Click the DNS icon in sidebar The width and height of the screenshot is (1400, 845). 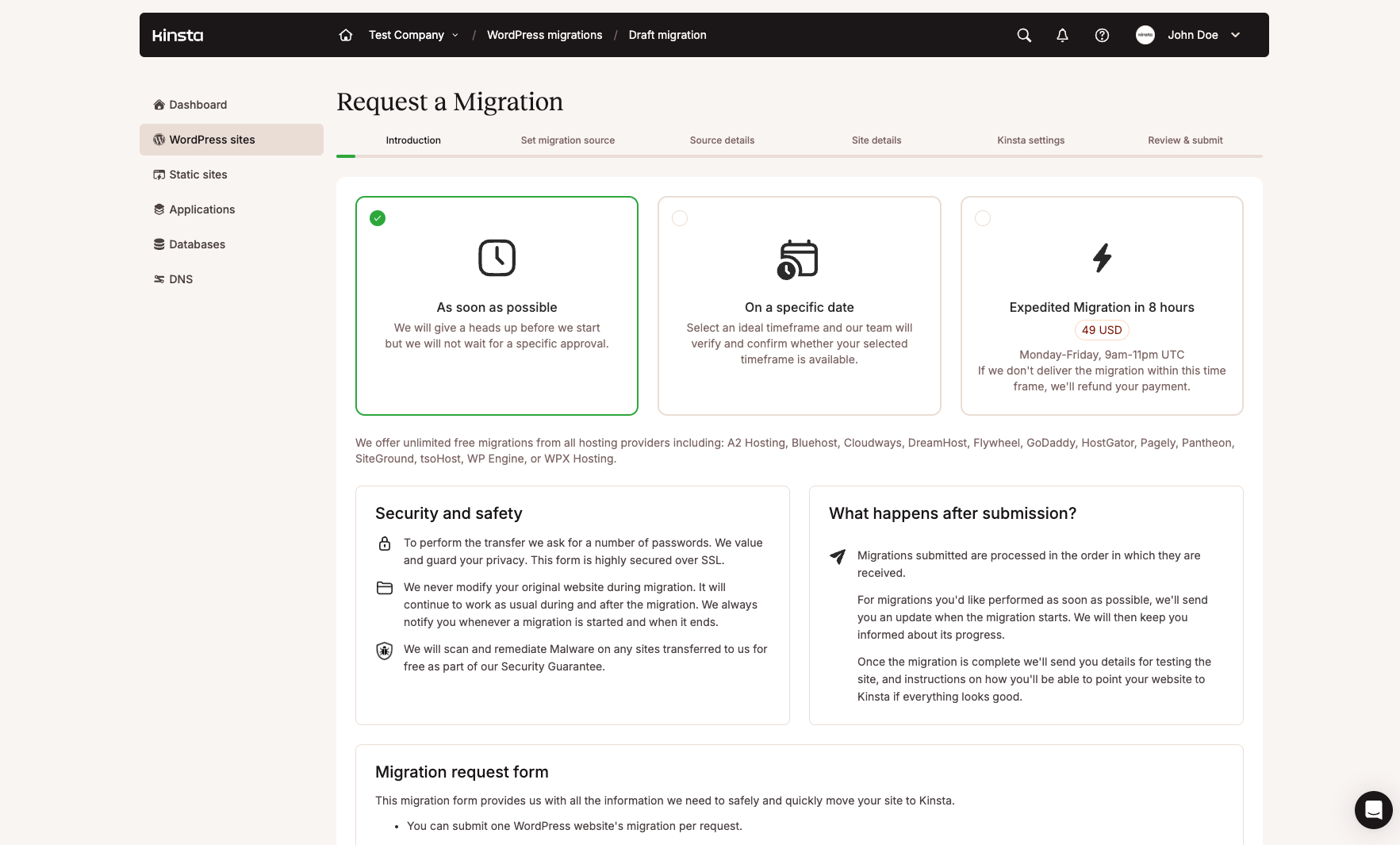point(159,279)
